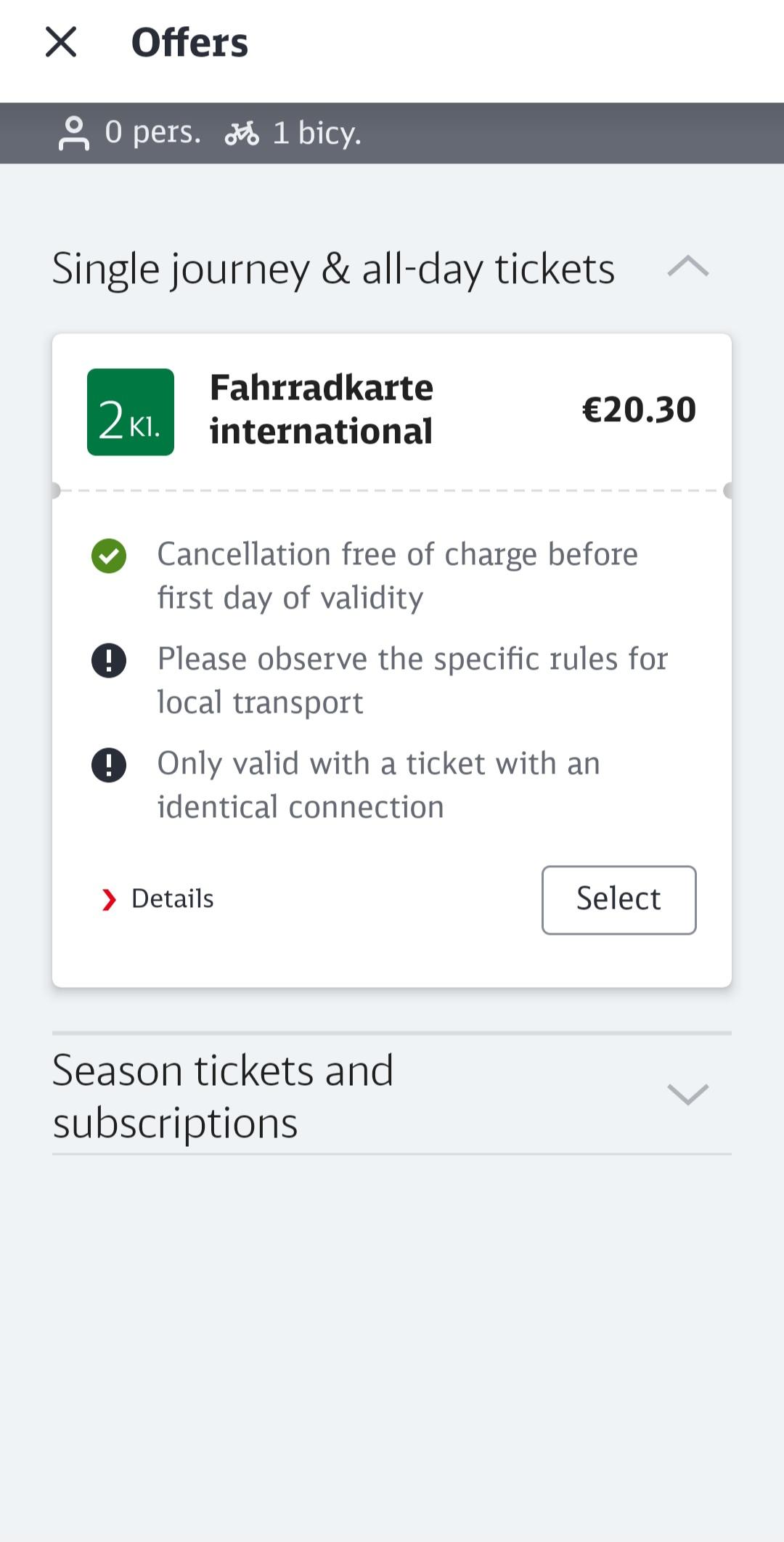This screenshot has height=1542, width=784.
Task: Expand Season tickets and subscriptions chevron
Action: pyautogui.click(x=687, y=1094)
